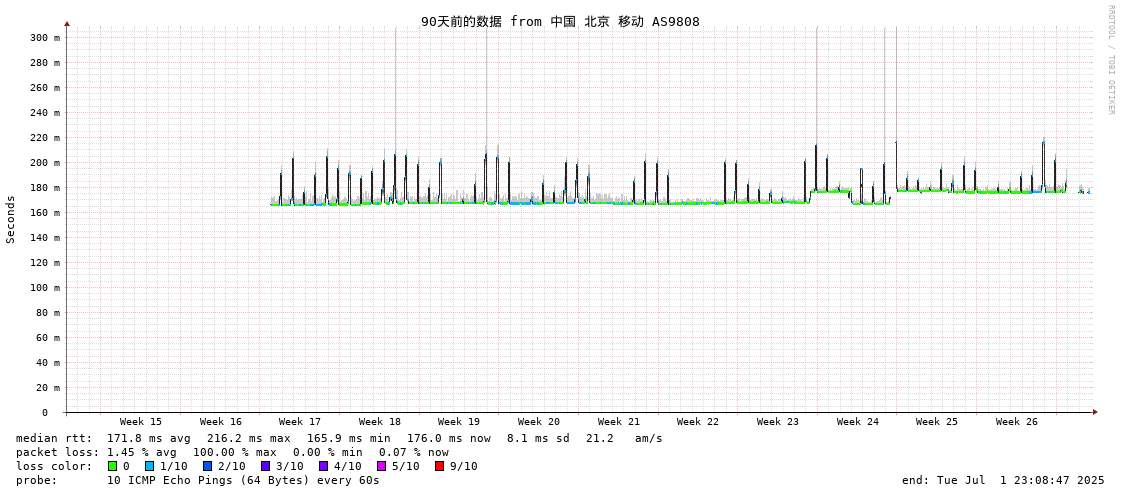Screen dimensions: 1121x494
Task: Click the purple 3/10 loss color swatch
Action: pyautogui.click(x=265, y=466)
